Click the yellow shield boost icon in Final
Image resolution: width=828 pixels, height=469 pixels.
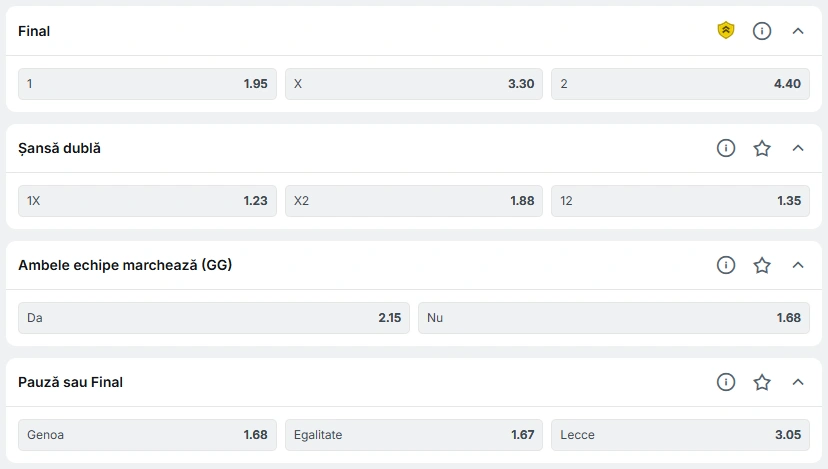726,31
